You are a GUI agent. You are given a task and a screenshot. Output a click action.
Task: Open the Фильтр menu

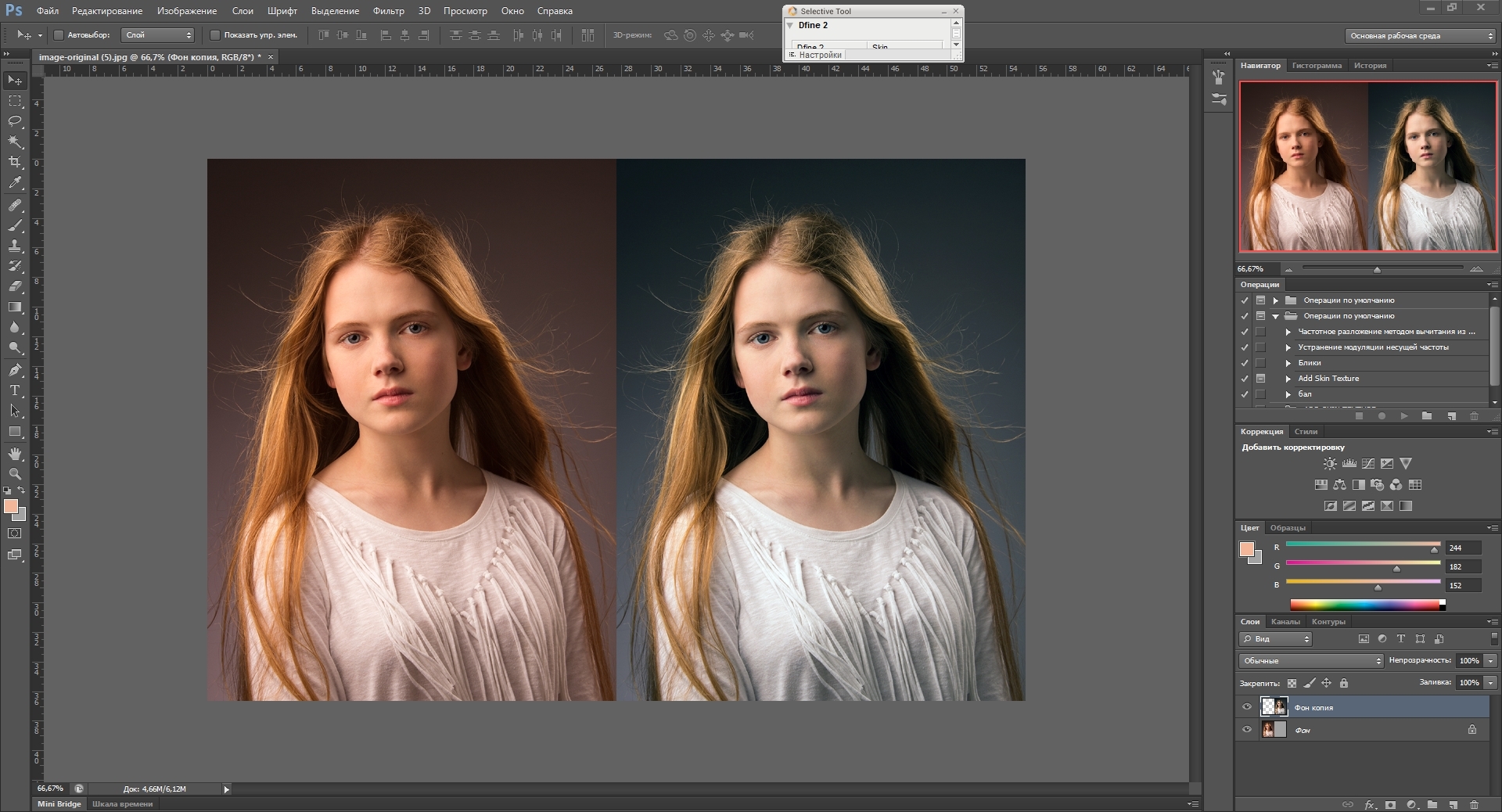tap(388, 11)
